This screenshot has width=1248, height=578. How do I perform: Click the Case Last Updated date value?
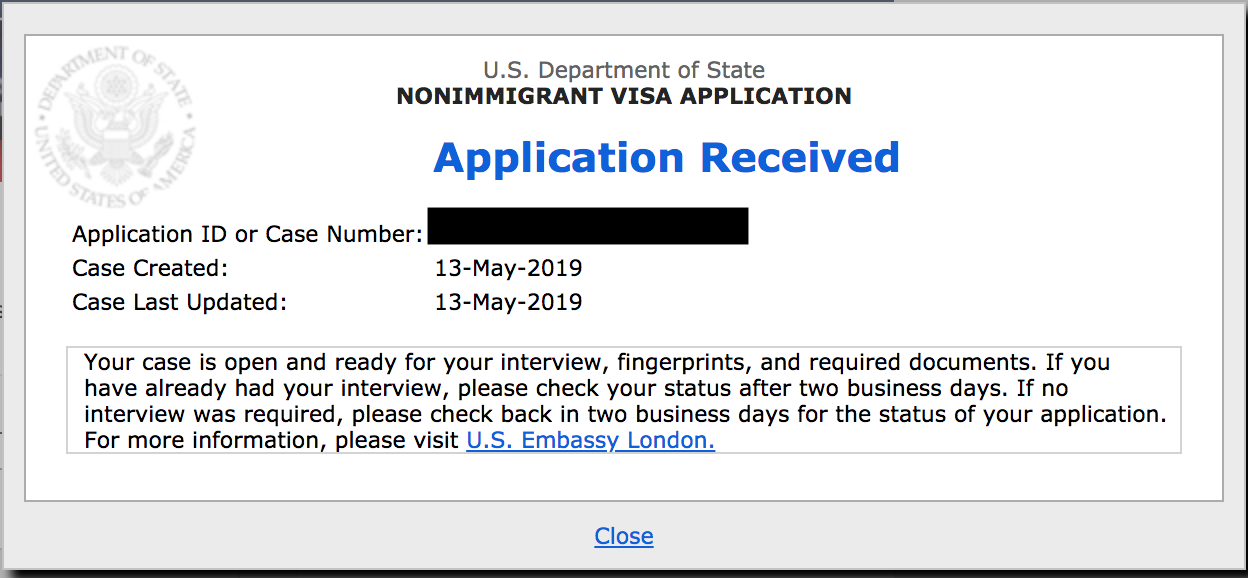508,302
